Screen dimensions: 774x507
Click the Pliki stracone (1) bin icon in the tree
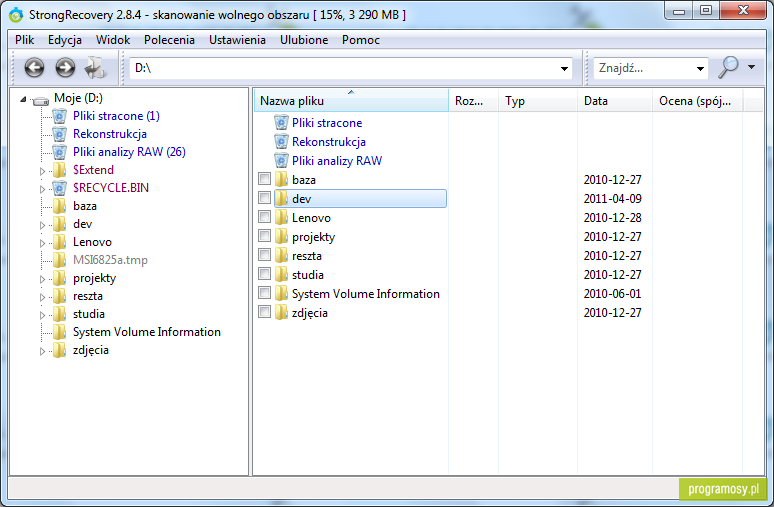pyautogui.click(x=59, y=116)
